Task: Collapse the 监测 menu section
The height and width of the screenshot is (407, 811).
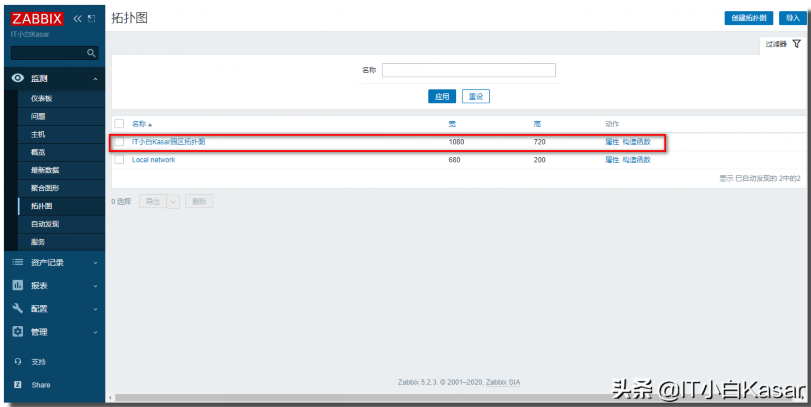Action: 95,79
